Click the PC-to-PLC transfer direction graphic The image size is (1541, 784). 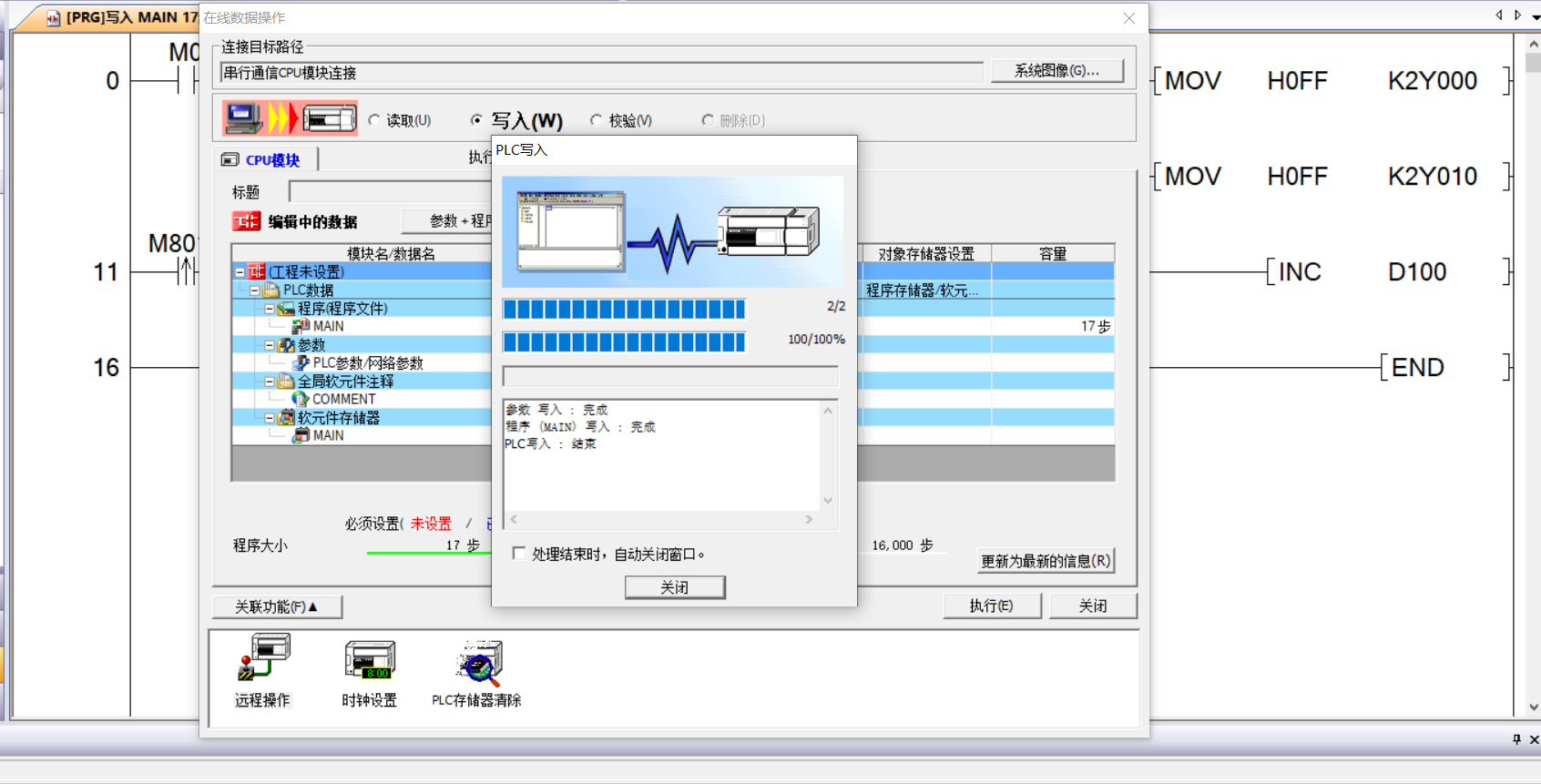pyautogui.click(x=290, y=118)
